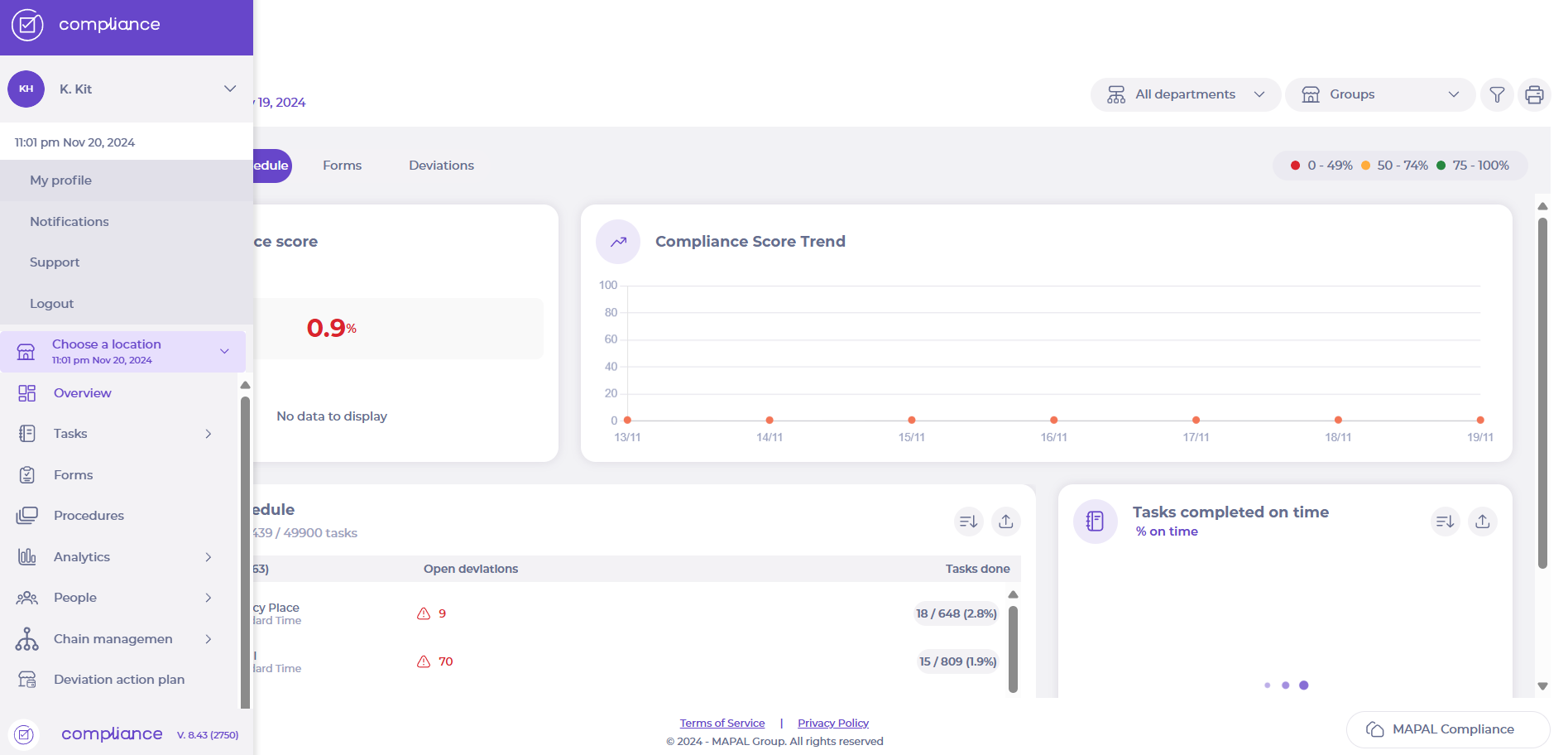Click the 19/11 data point on trend chart
Screen dimensions: 1568x755
[1480, 421]
